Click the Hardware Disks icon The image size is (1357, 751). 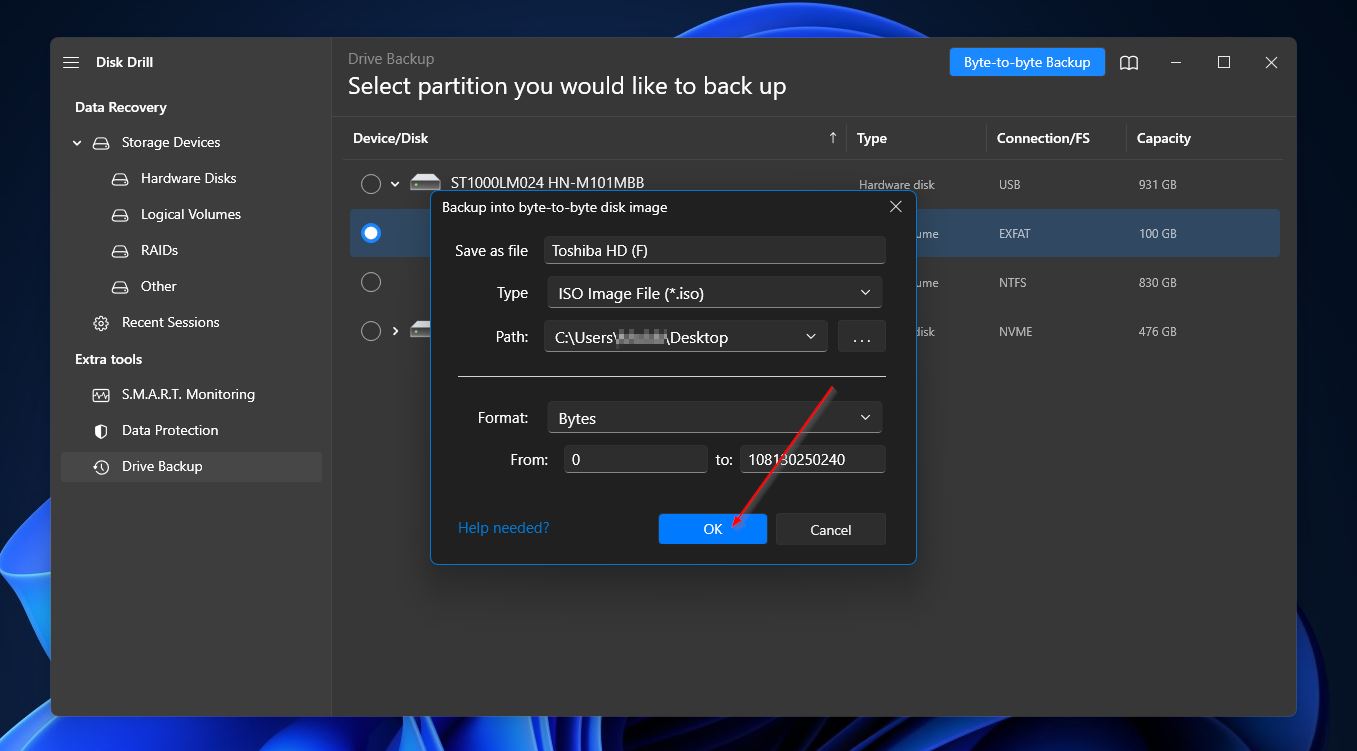120,179
